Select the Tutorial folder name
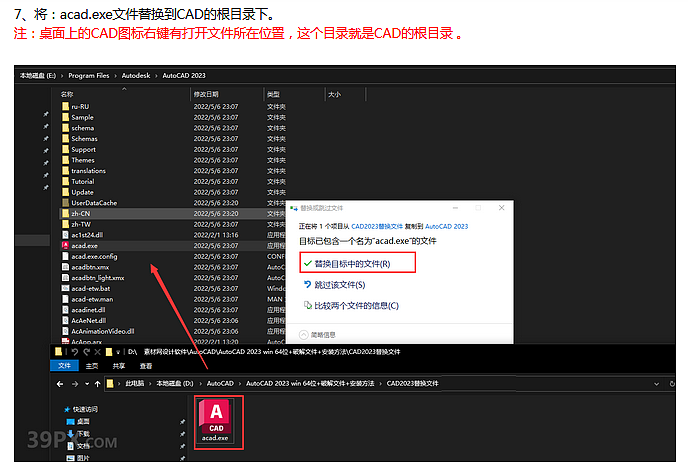 (x=83, y=182)
